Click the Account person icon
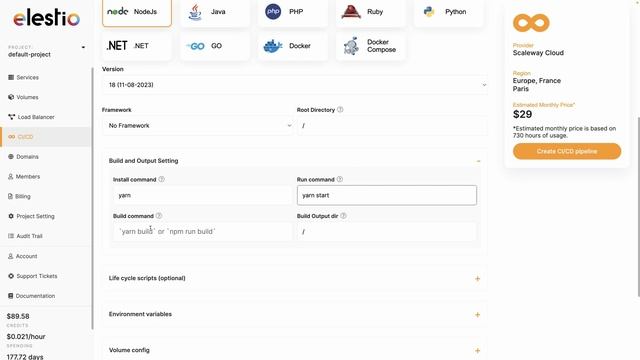Viewport: 640px width, 360px height. (x=11, y=256)
